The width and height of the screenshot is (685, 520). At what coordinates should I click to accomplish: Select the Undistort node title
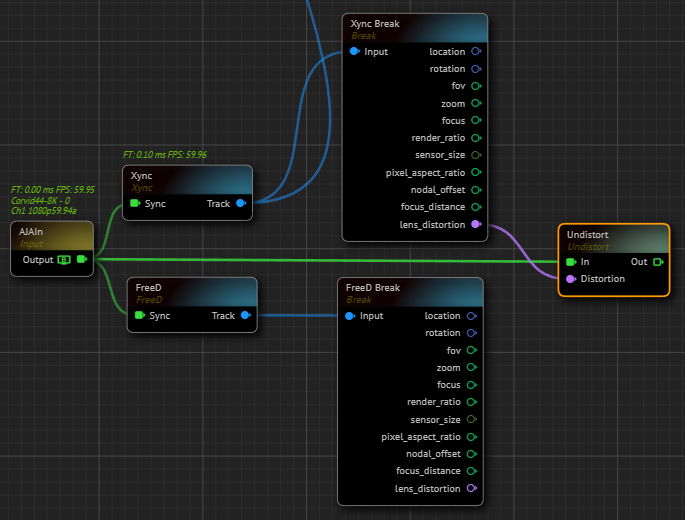pos(587,235)
